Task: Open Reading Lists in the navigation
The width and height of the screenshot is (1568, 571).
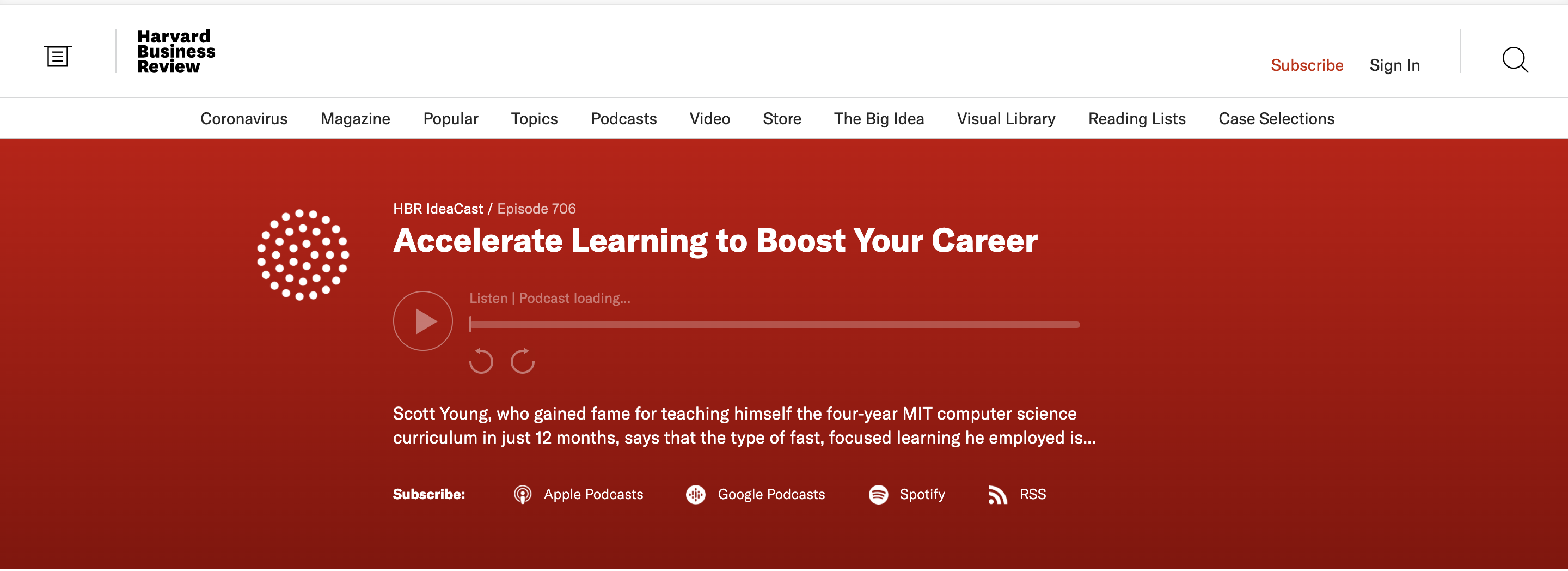Action: [x=1136, y=119]
